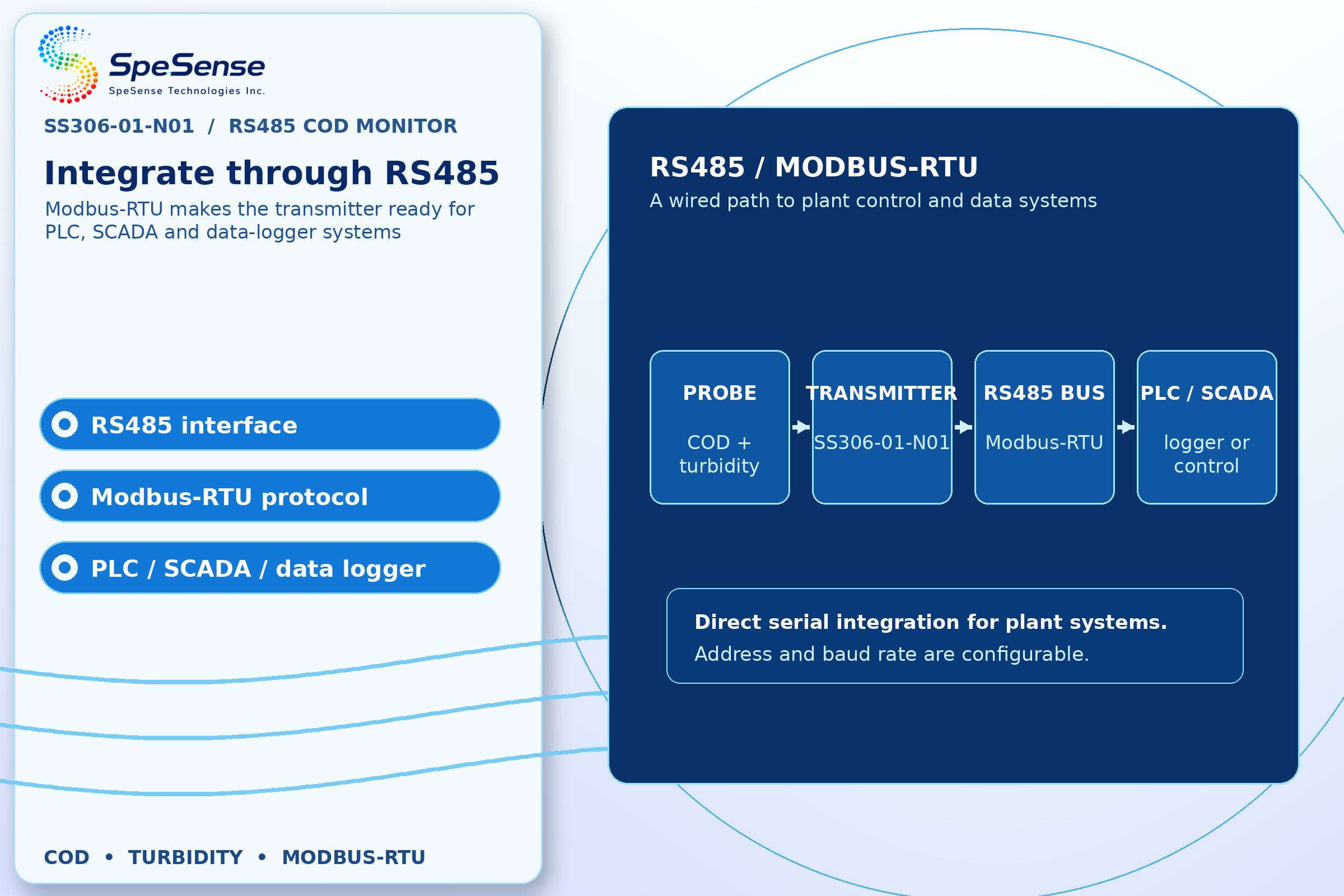Click the 'MODBUS-RTU' footer label
1344x896 pixels.
(354, 857)
